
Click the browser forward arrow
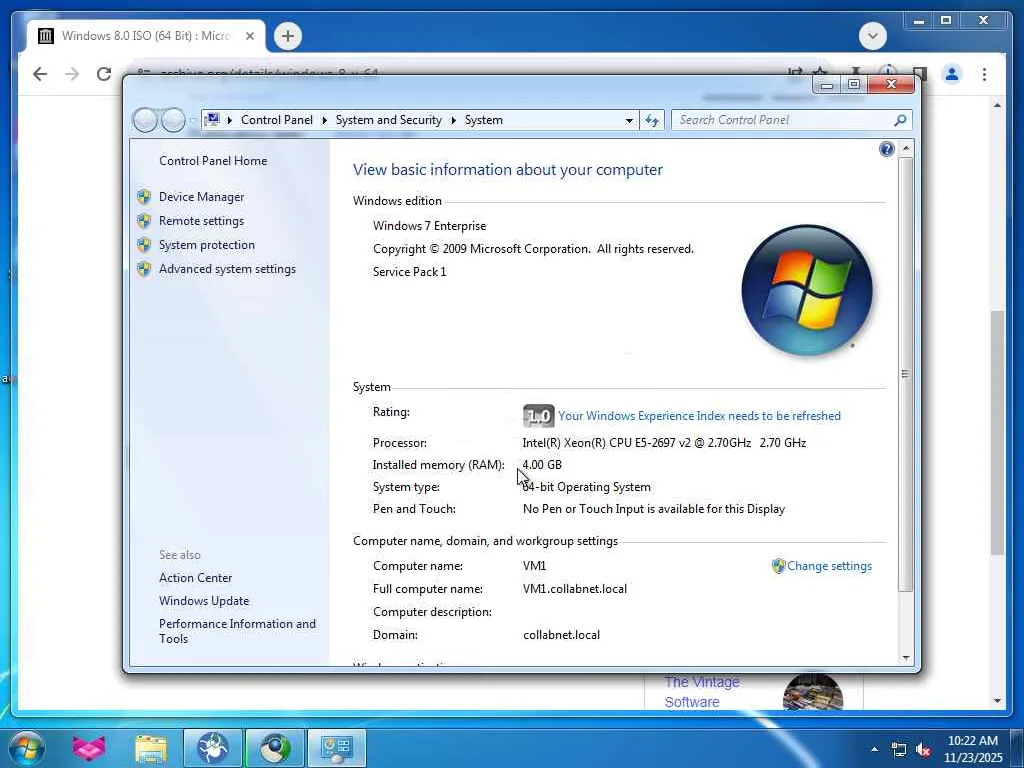[72, 74]
